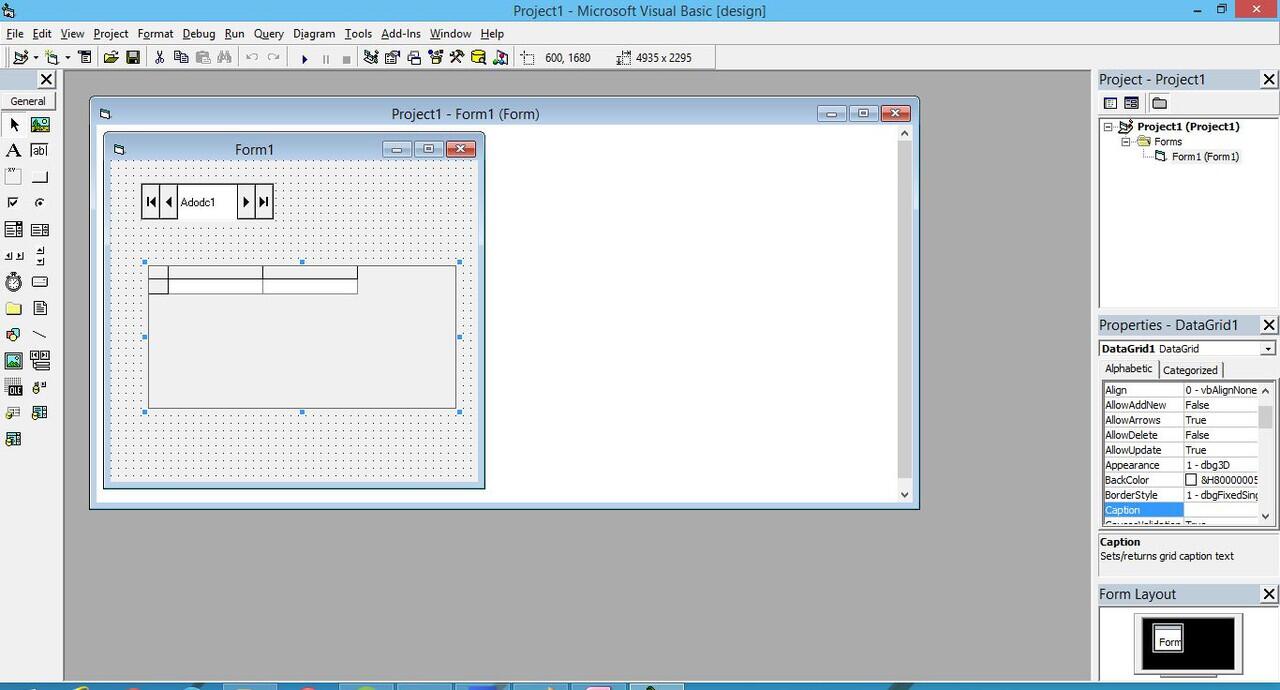Collapse the Forms folder node
This screenshot has width=1280, height=690.
pos(1125,142)
